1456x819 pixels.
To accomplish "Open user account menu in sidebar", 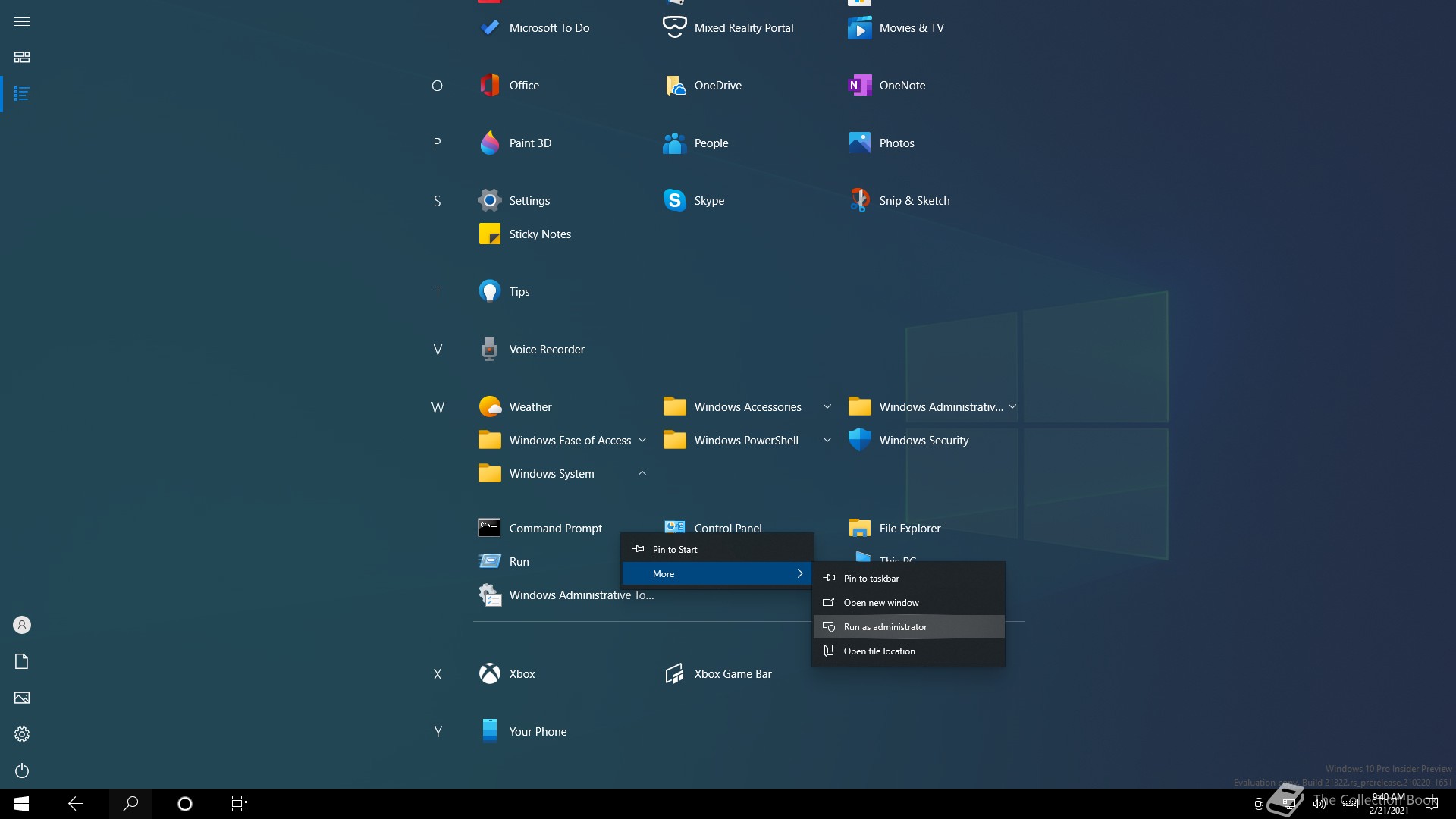I will click(22, 625).
